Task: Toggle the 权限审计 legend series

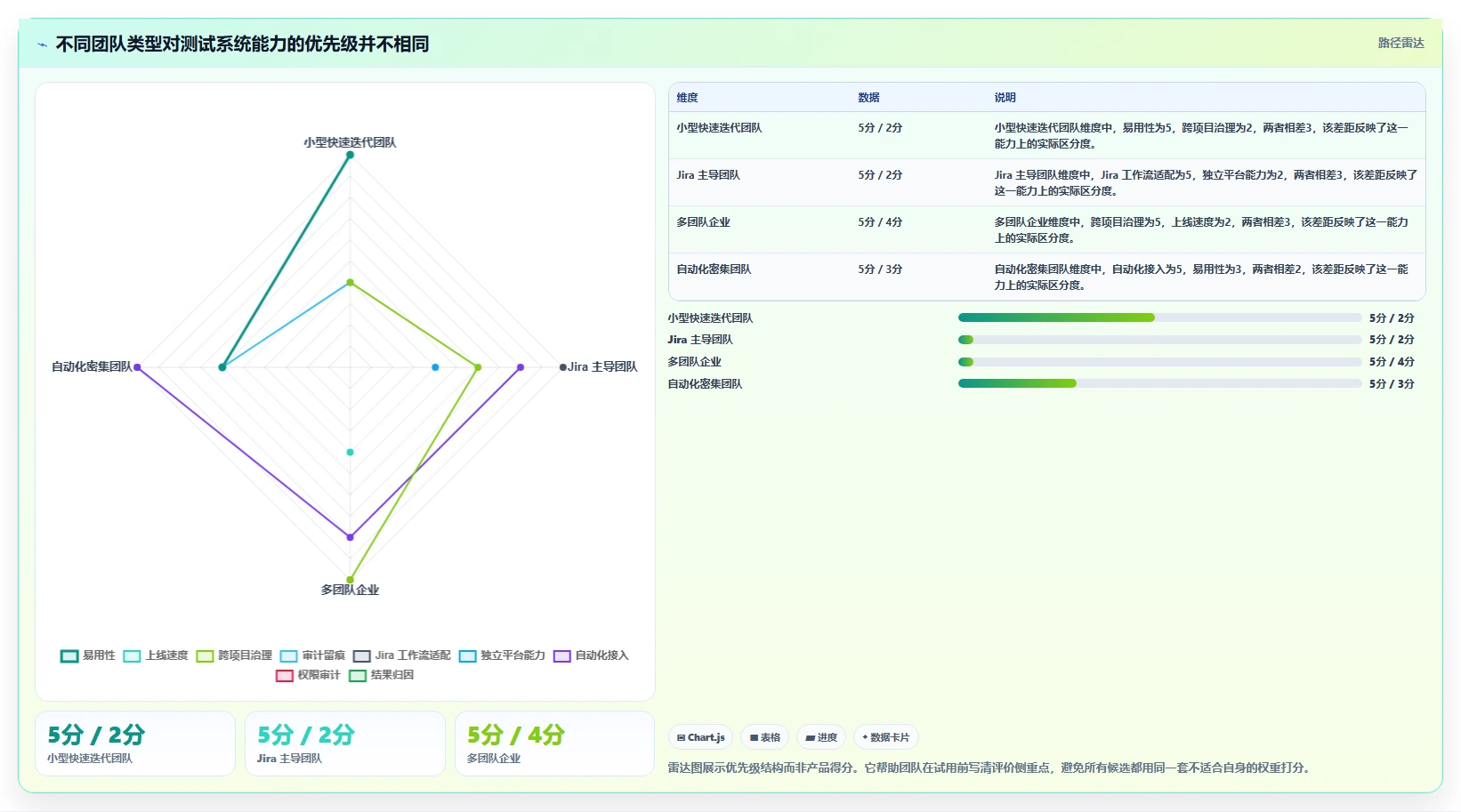Action: tap(308, 675)
